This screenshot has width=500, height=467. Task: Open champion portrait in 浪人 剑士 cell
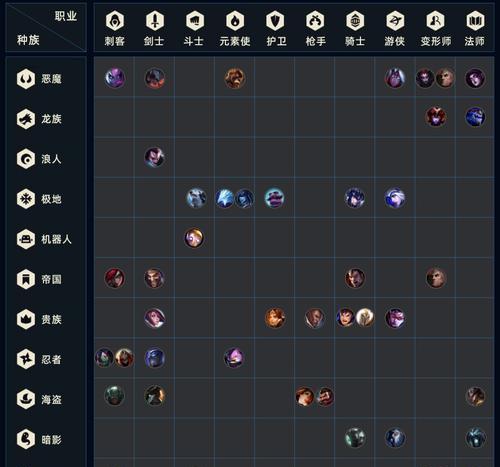[154, 157]
